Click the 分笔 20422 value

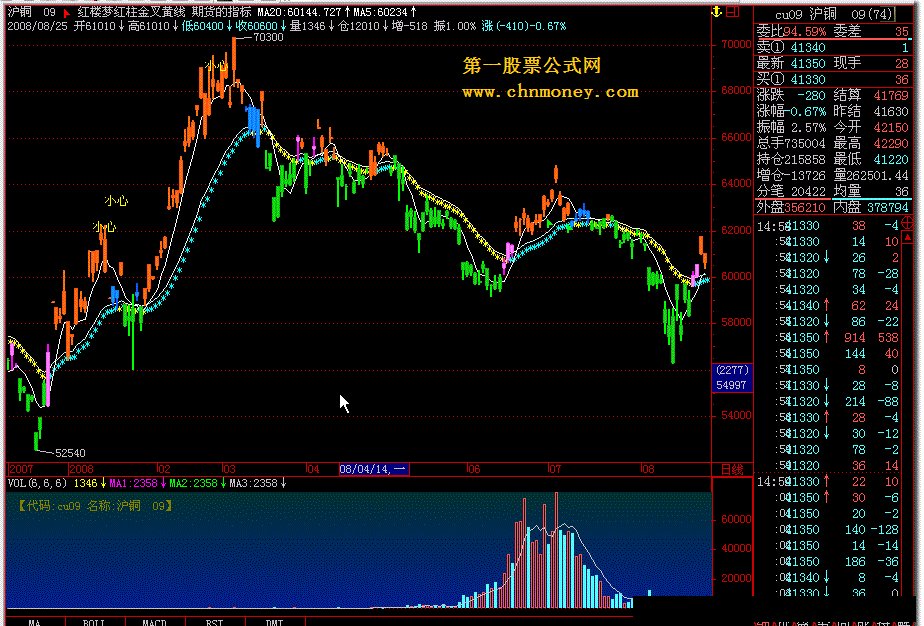791,191
